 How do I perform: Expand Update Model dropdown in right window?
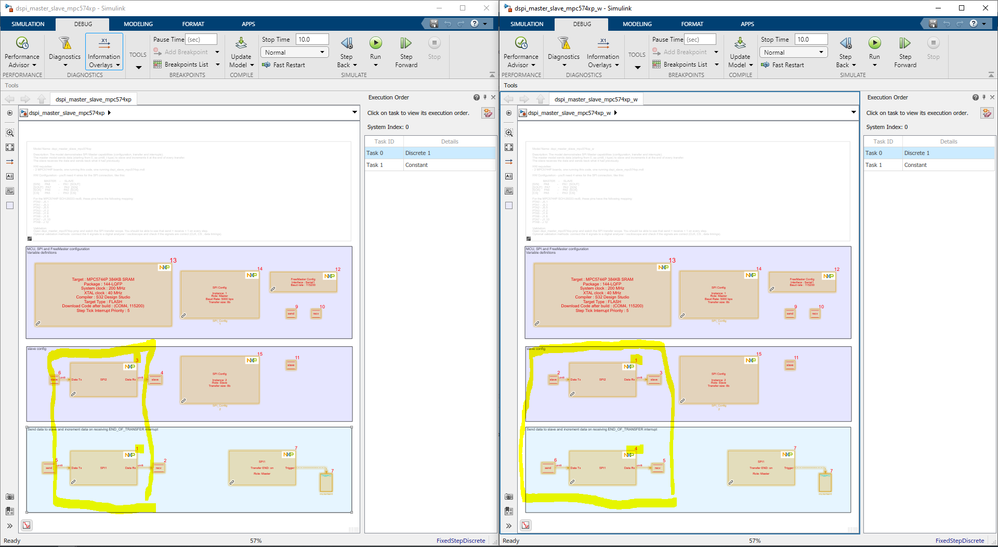751,65
